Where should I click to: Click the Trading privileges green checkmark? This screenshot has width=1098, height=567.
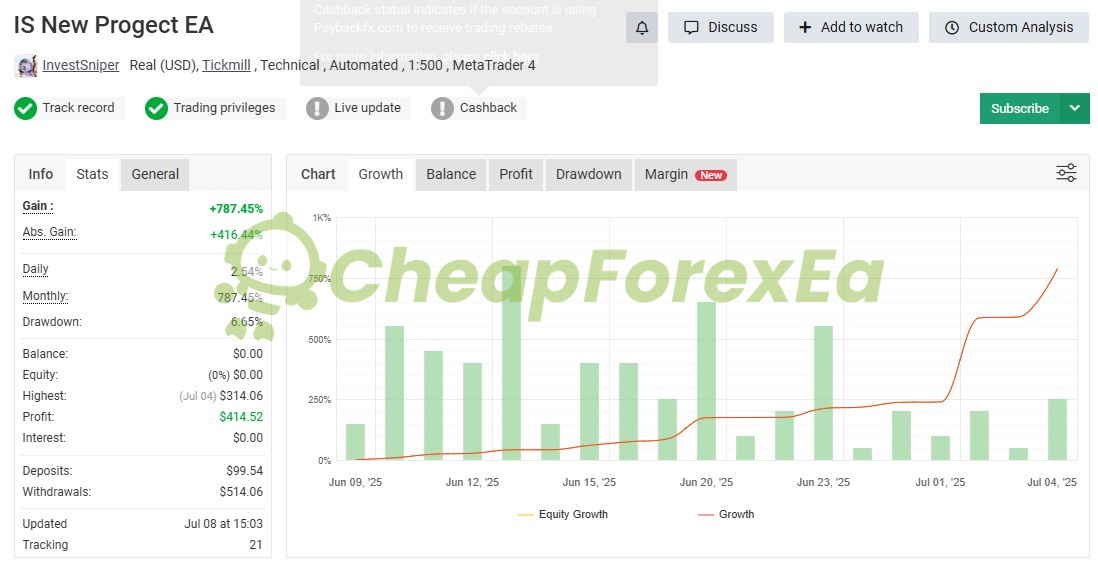tap(156, 108)
